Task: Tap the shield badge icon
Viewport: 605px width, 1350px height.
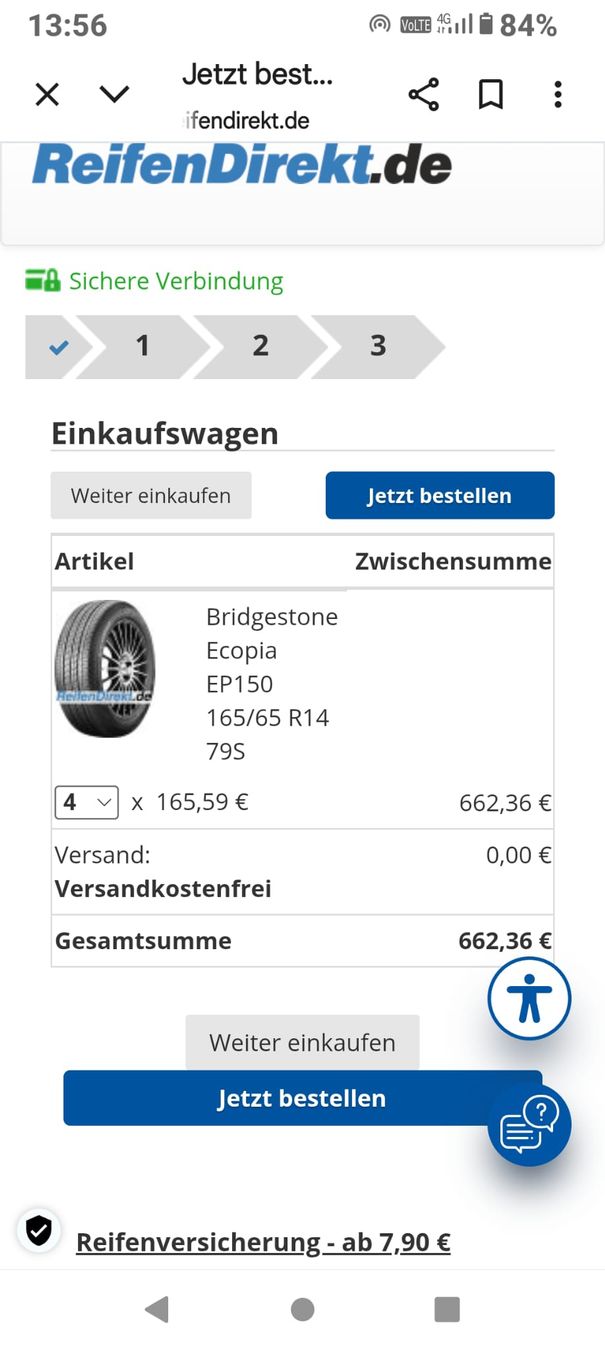Action: (x=39, y=1231)
